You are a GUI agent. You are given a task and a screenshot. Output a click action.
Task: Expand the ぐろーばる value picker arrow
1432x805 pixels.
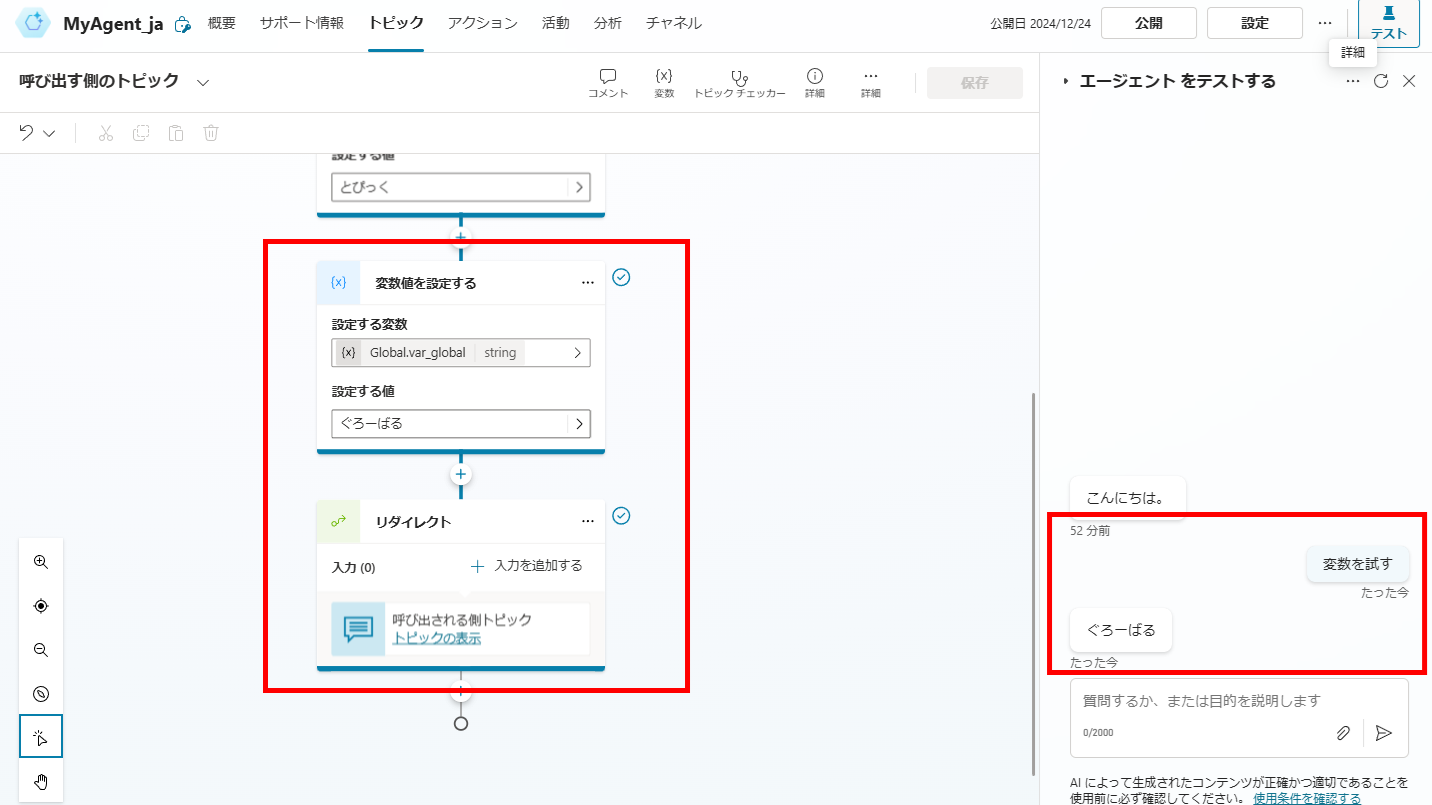click(579, 424)
